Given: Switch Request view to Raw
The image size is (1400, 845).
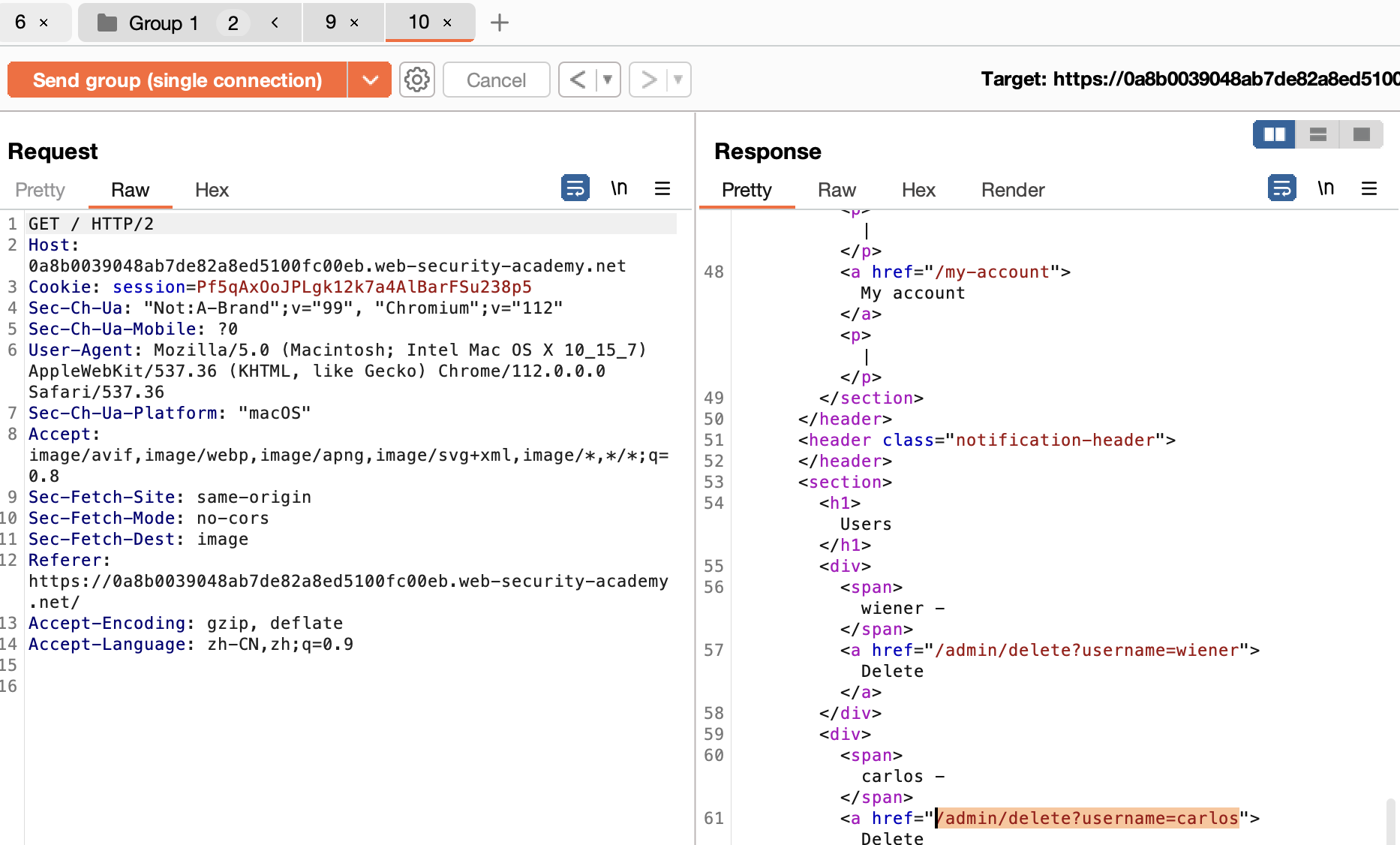Looking at the screenshot, I should pos(130,190).
